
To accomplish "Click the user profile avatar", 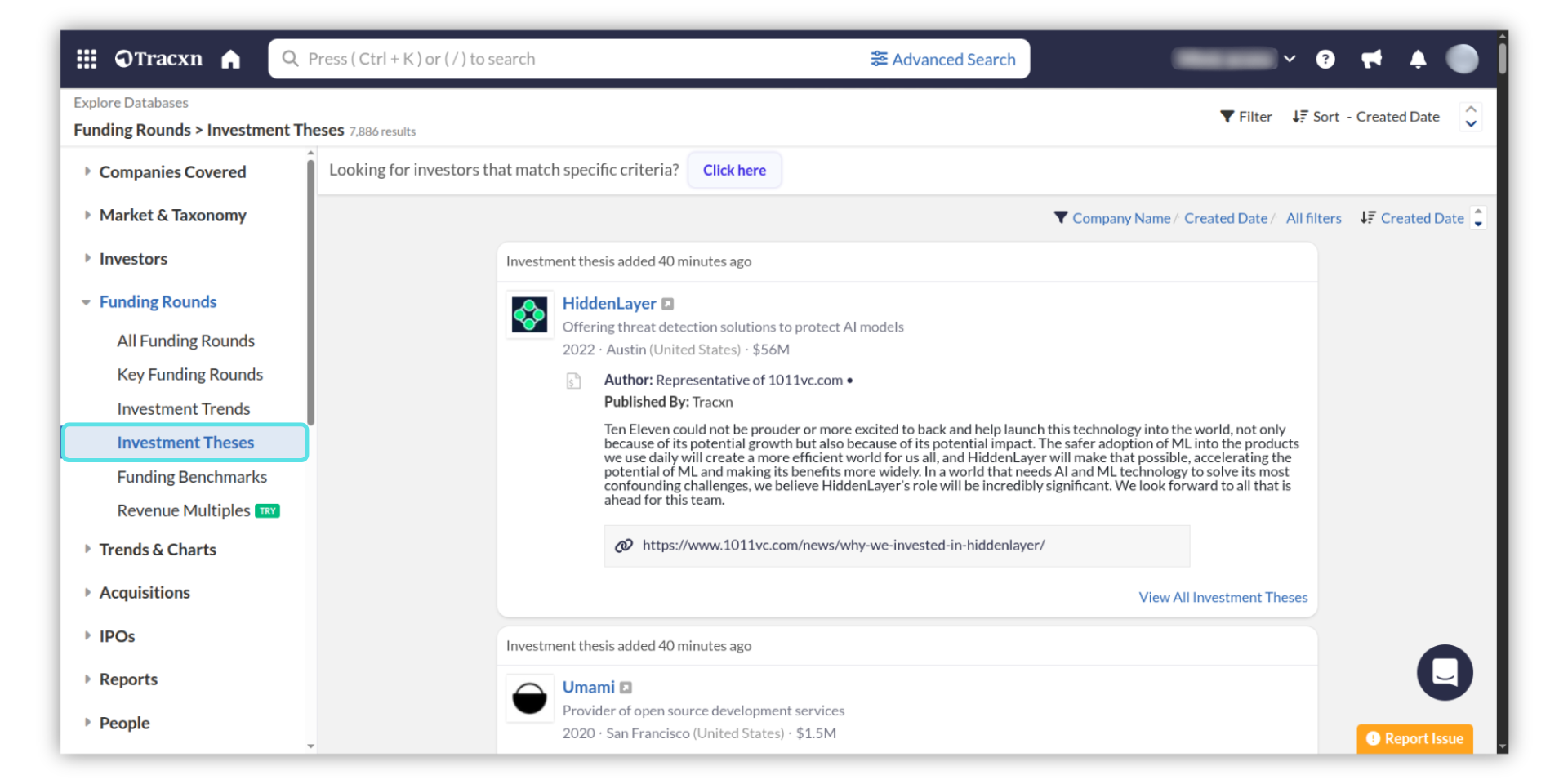I will 1461,59.
